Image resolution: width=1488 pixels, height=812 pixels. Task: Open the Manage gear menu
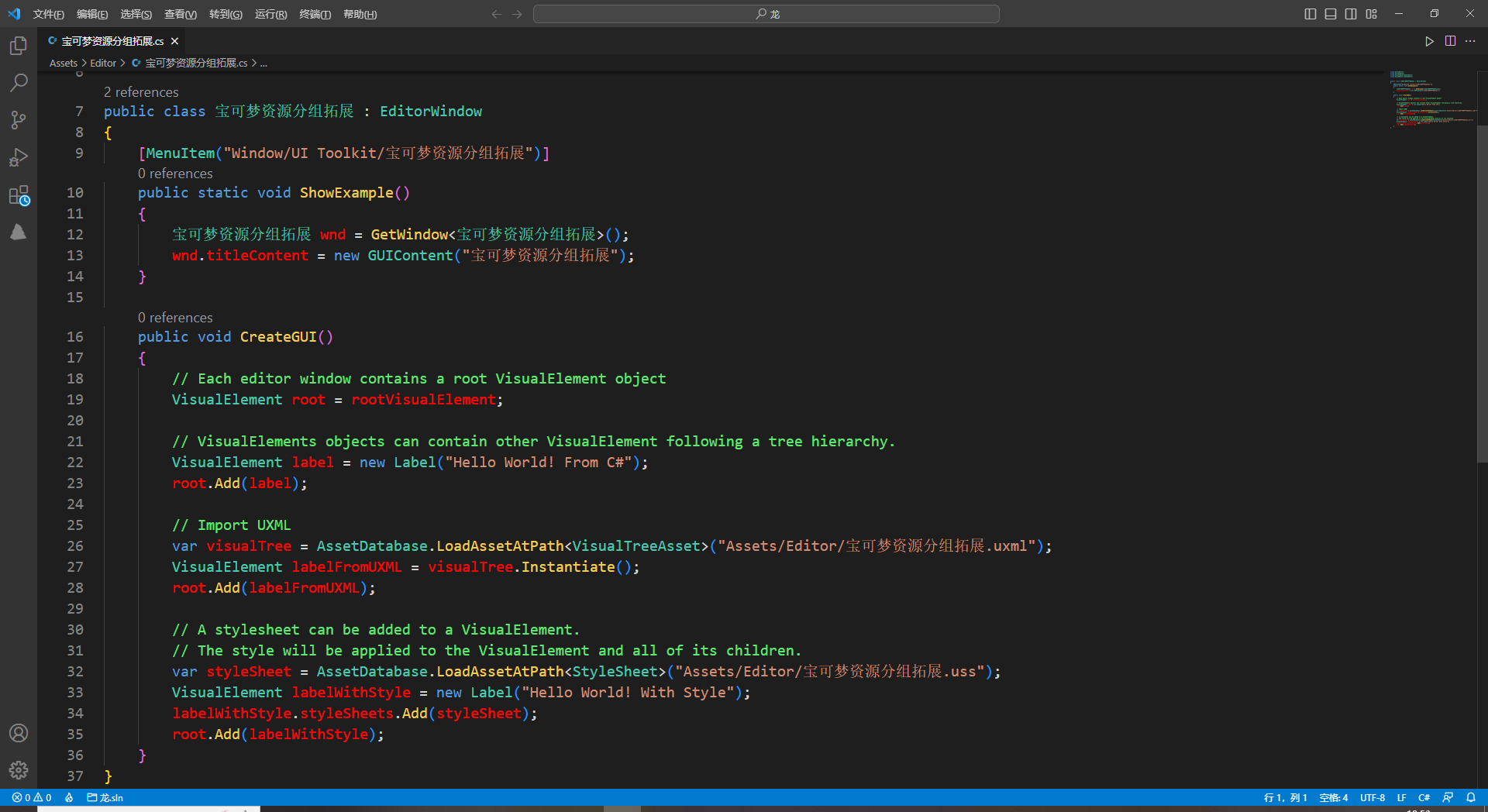point(19,770)
